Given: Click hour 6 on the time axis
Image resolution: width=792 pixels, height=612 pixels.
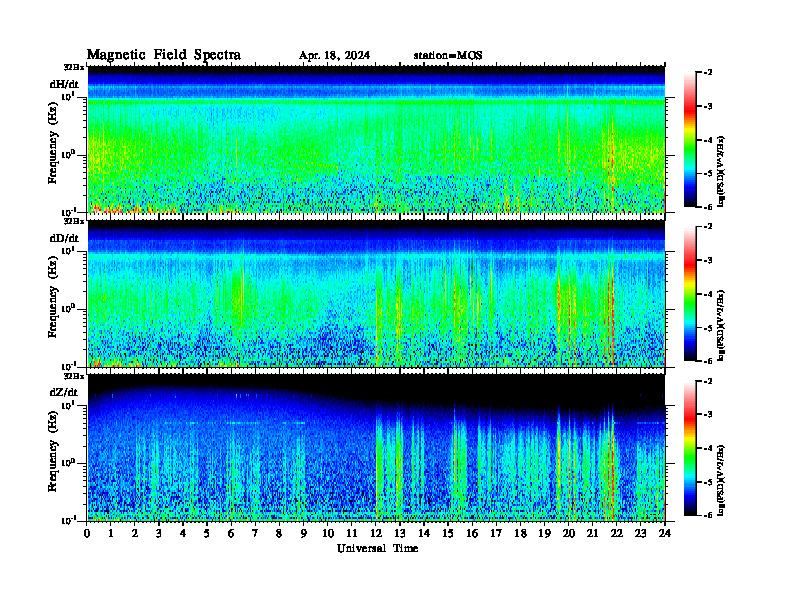Looking at the screenshot, I should (231, 533).
